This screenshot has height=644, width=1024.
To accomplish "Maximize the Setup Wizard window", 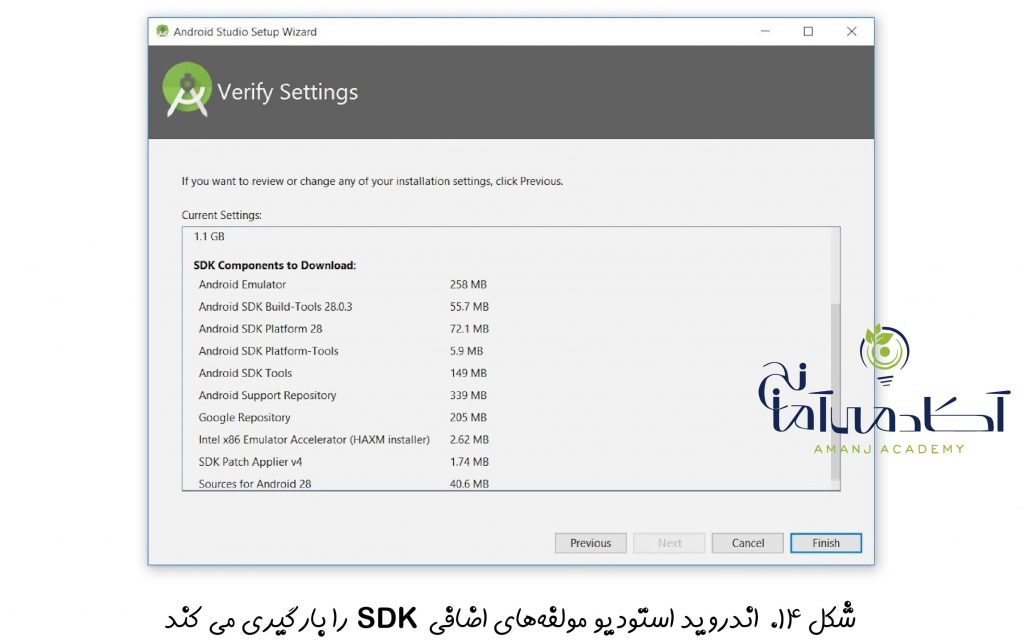I will tap(808, 31).
